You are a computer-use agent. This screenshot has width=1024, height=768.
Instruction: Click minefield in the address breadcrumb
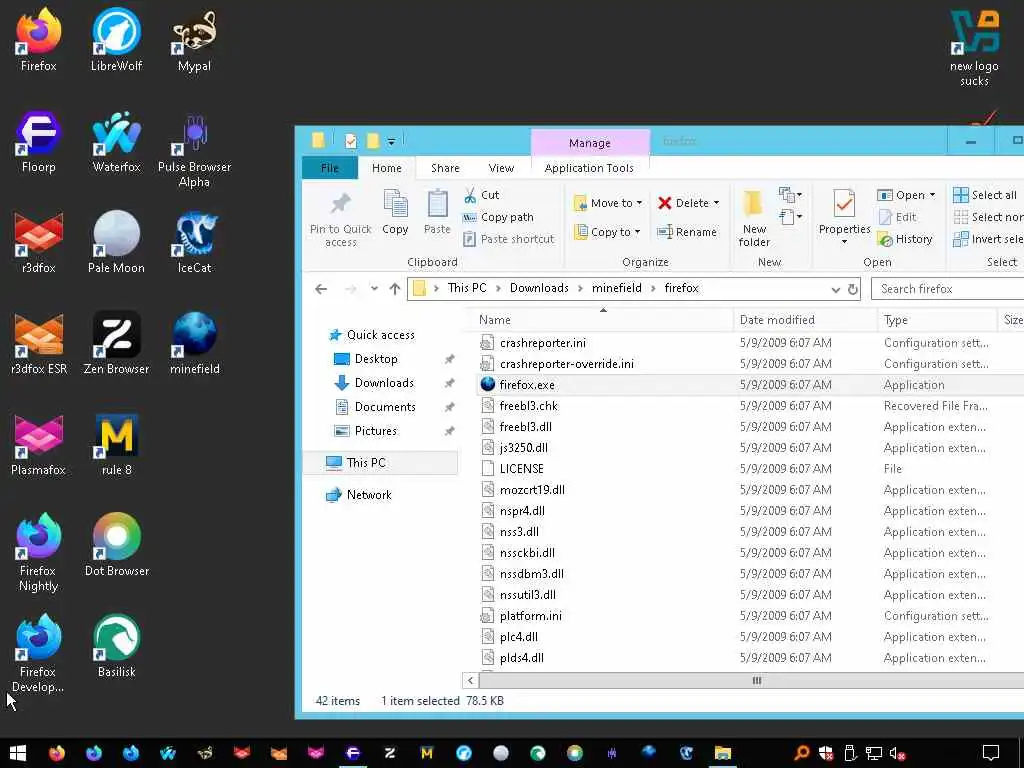tap(616, 288)
